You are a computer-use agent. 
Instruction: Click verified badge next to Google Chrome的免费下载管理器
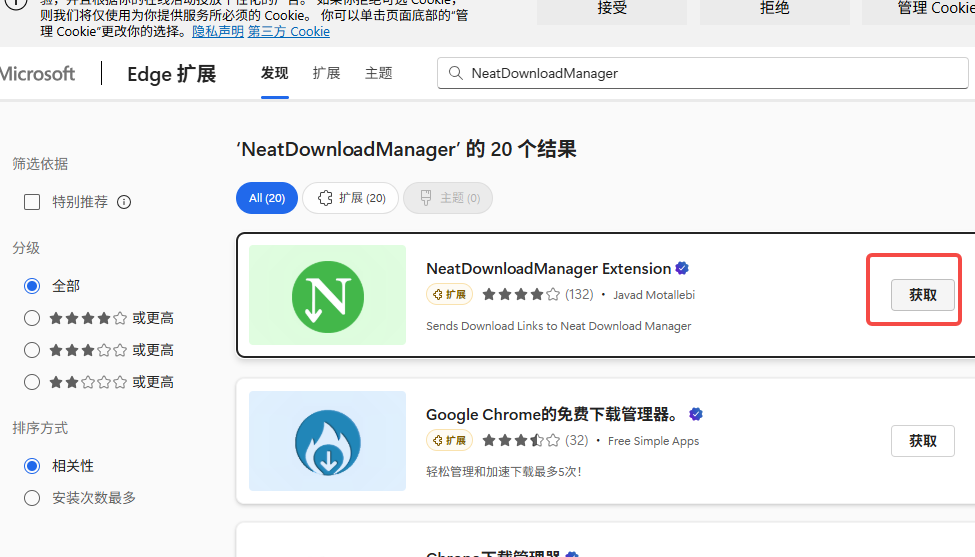(696, 414)
